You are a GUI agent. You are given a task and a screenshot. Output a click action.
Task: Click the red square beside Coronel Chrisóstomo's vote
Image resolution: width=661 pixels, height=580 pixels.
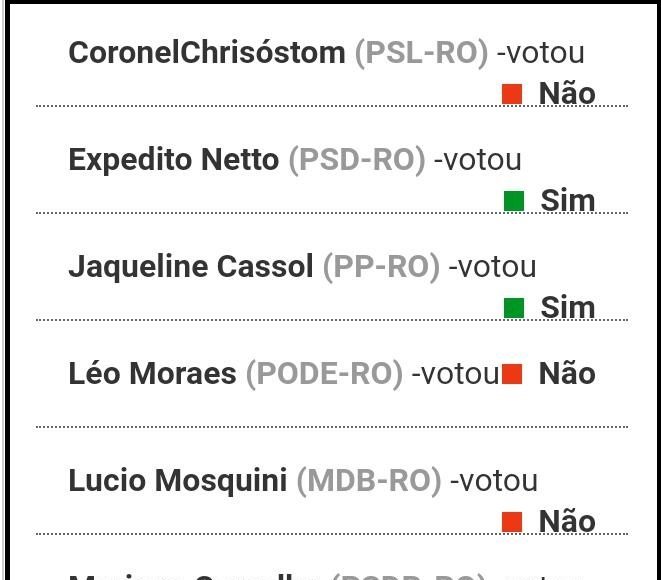tap(512, 94)
